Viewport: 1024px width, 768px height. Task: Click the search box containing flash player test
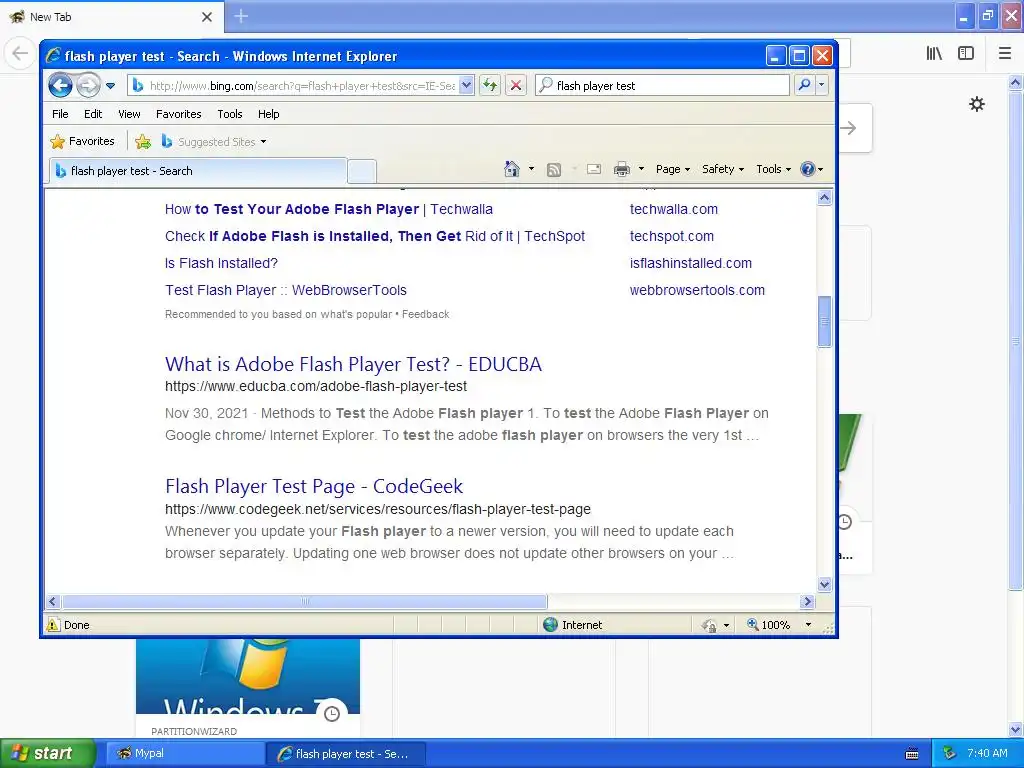pos(662,86)
